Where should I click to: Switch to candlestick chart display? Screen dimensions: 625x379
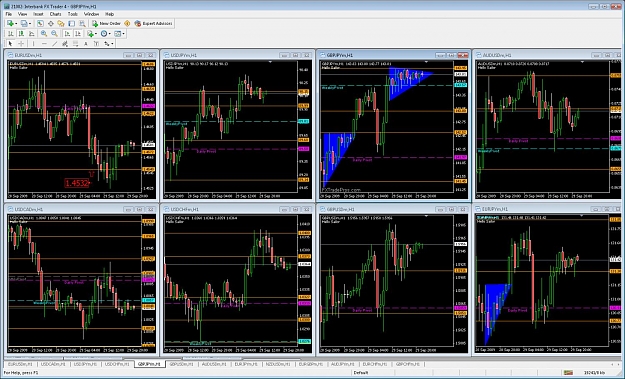coord(21,33)
